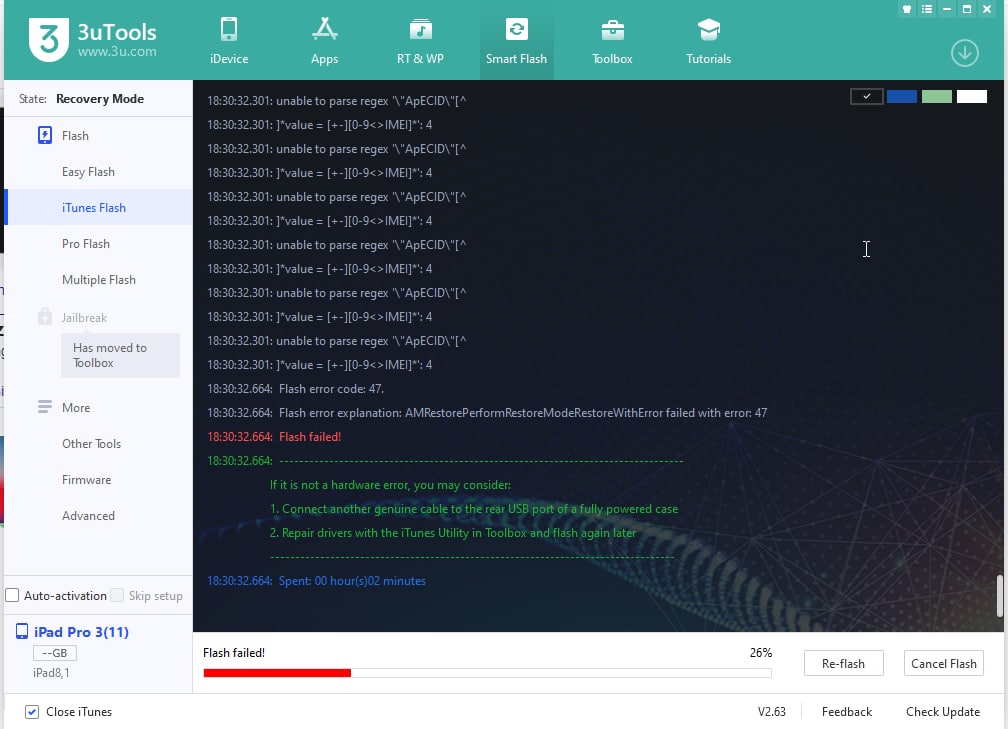Screen dimensions: 1008x729
Task: Click the --GB storage badge
Action: (x=55, y=653)
